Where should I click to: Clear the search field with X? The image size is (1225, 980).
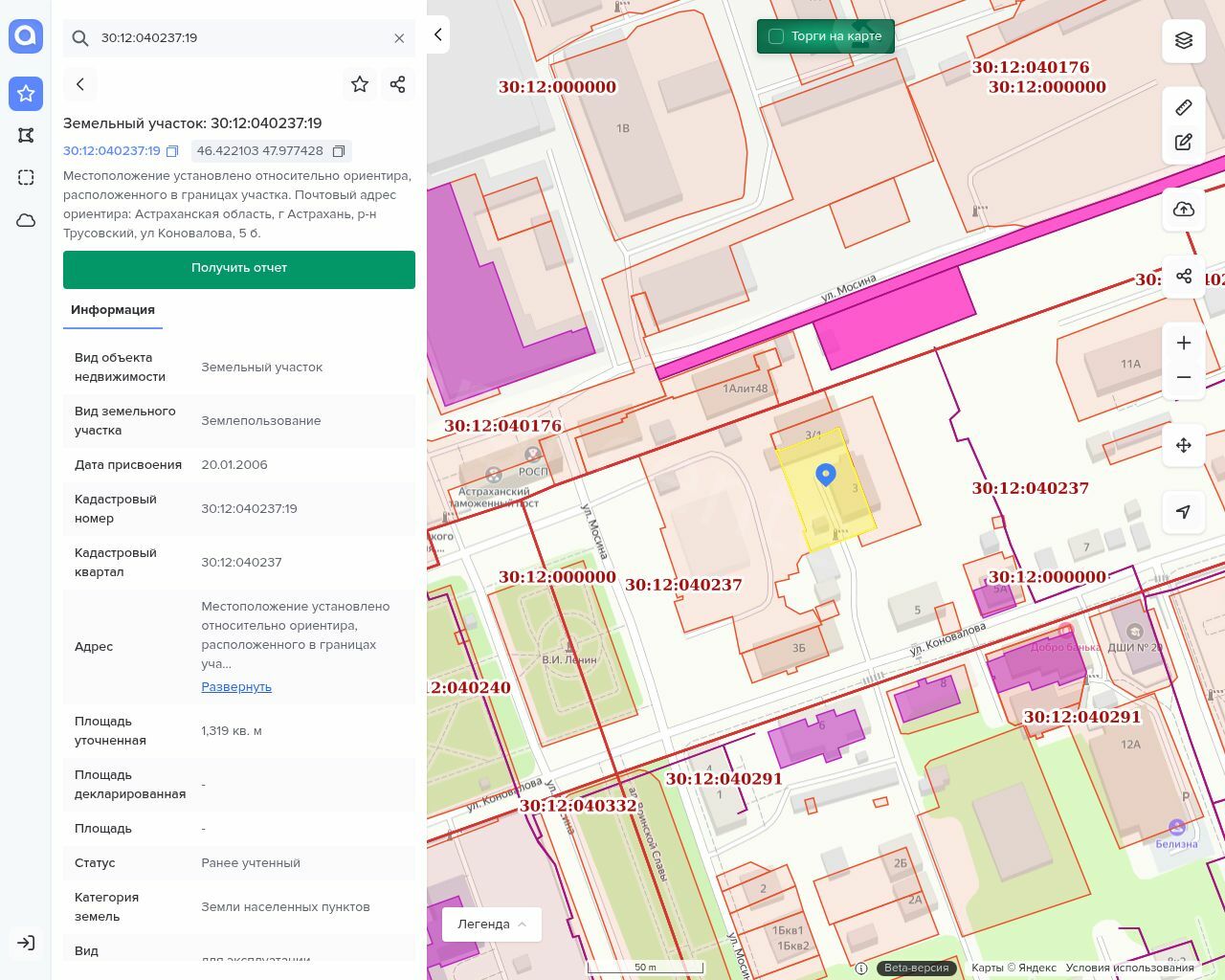399,38
